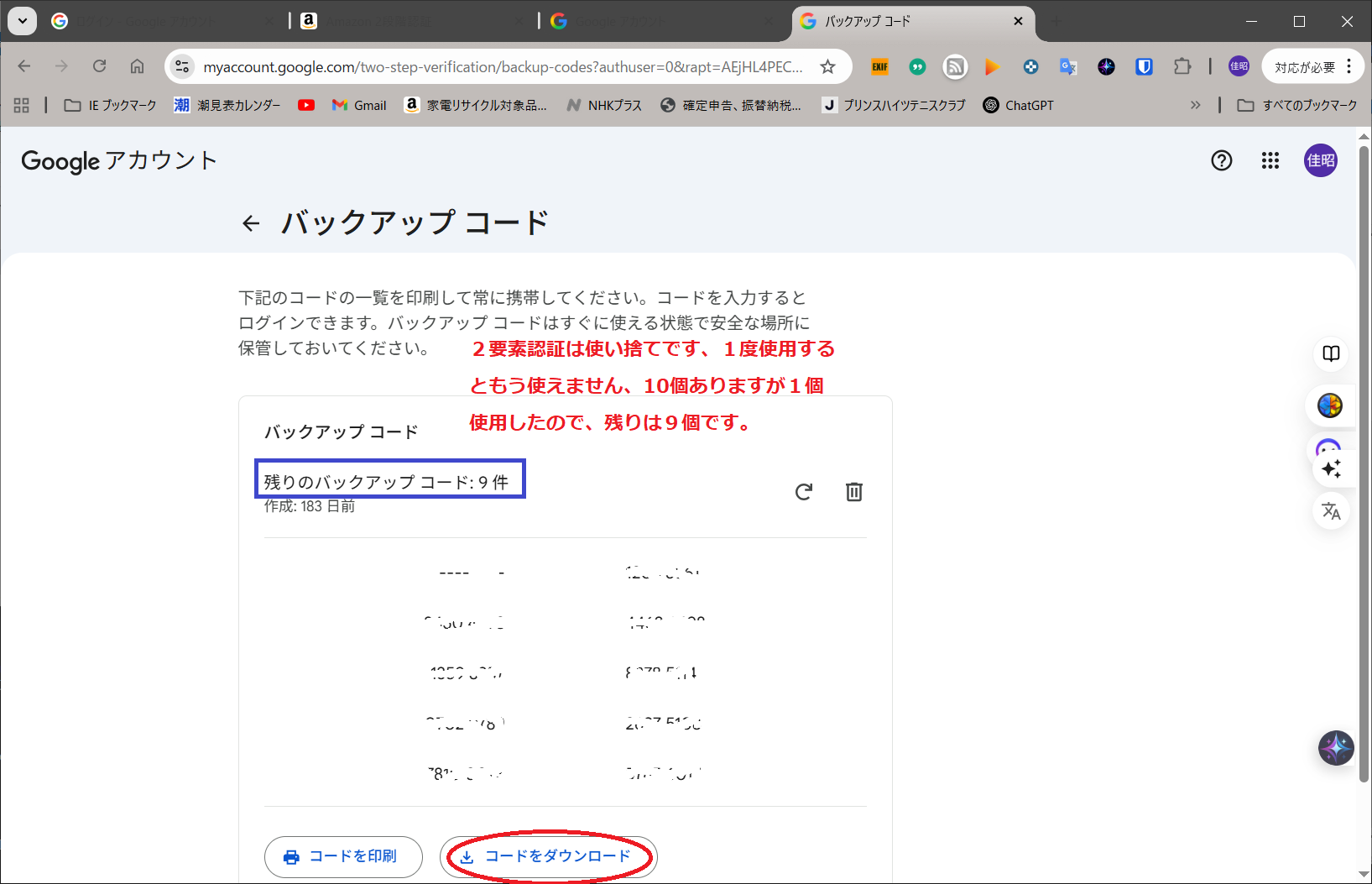Click the address bar URL field
This screenshot has height=884, width=1372.
click(x=502, y=67)
